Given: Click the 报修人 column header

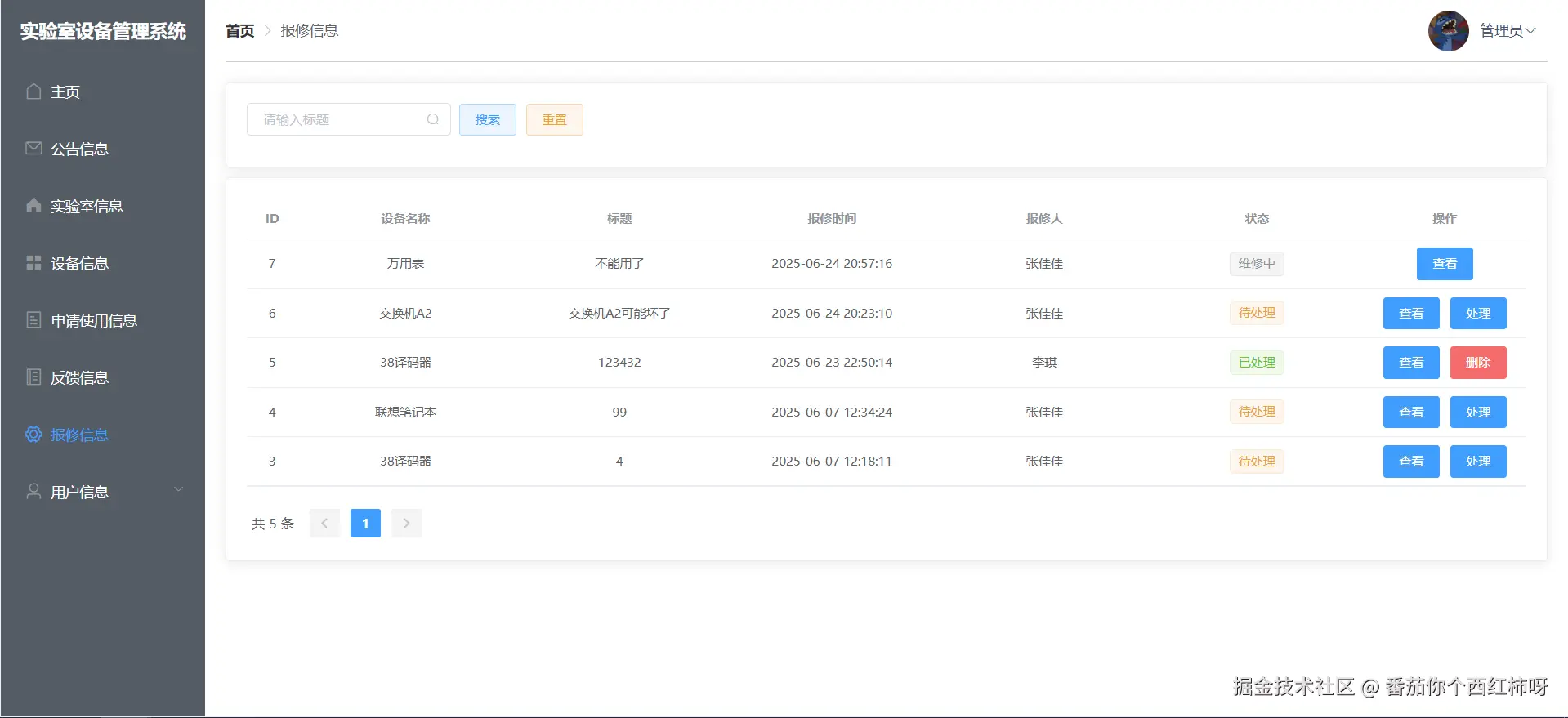Looking at the screenshot, I should [x=1044, y=219].
